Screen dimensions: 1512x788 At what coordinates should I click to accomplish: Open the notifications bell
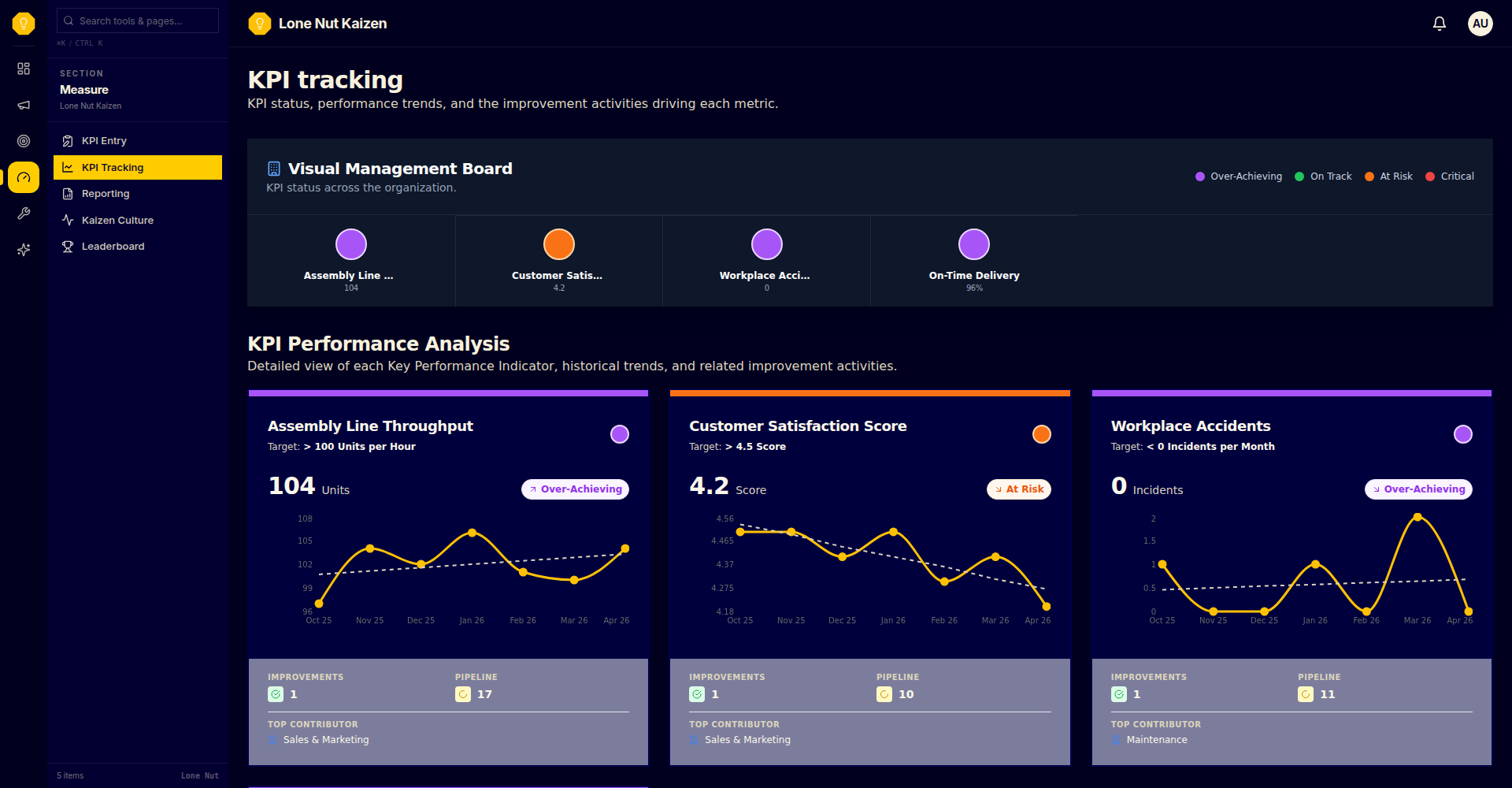click(1440, 24)
